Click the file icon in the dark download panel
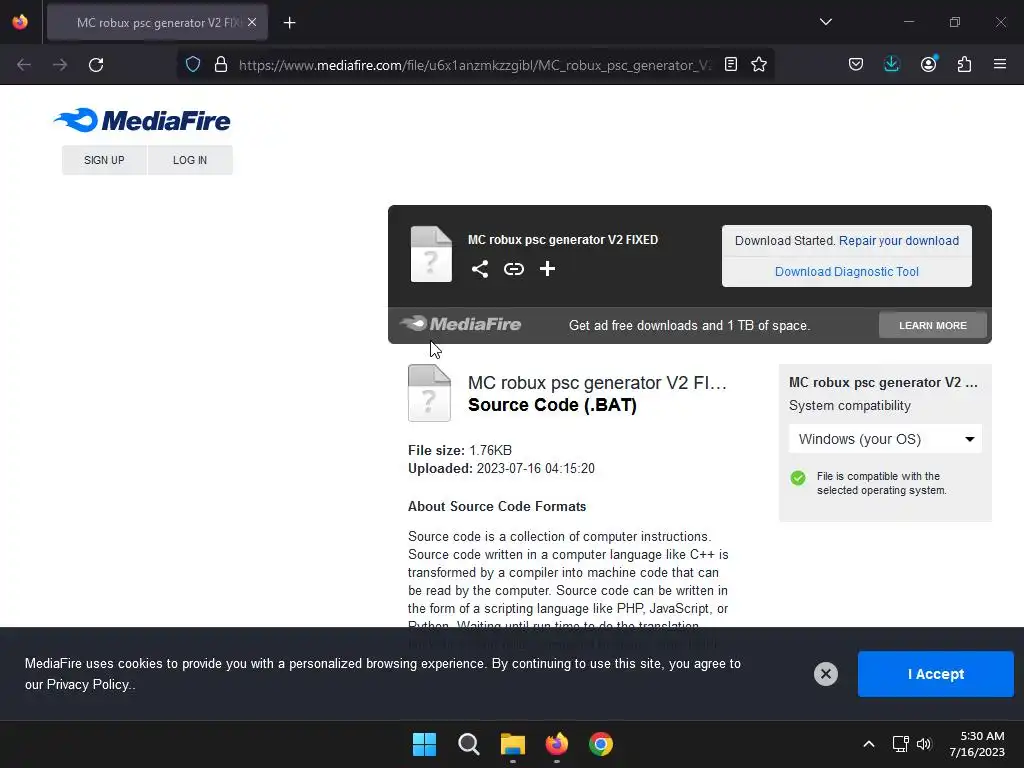The width and height of the screenshot is (1024, 768). point(431,254)
